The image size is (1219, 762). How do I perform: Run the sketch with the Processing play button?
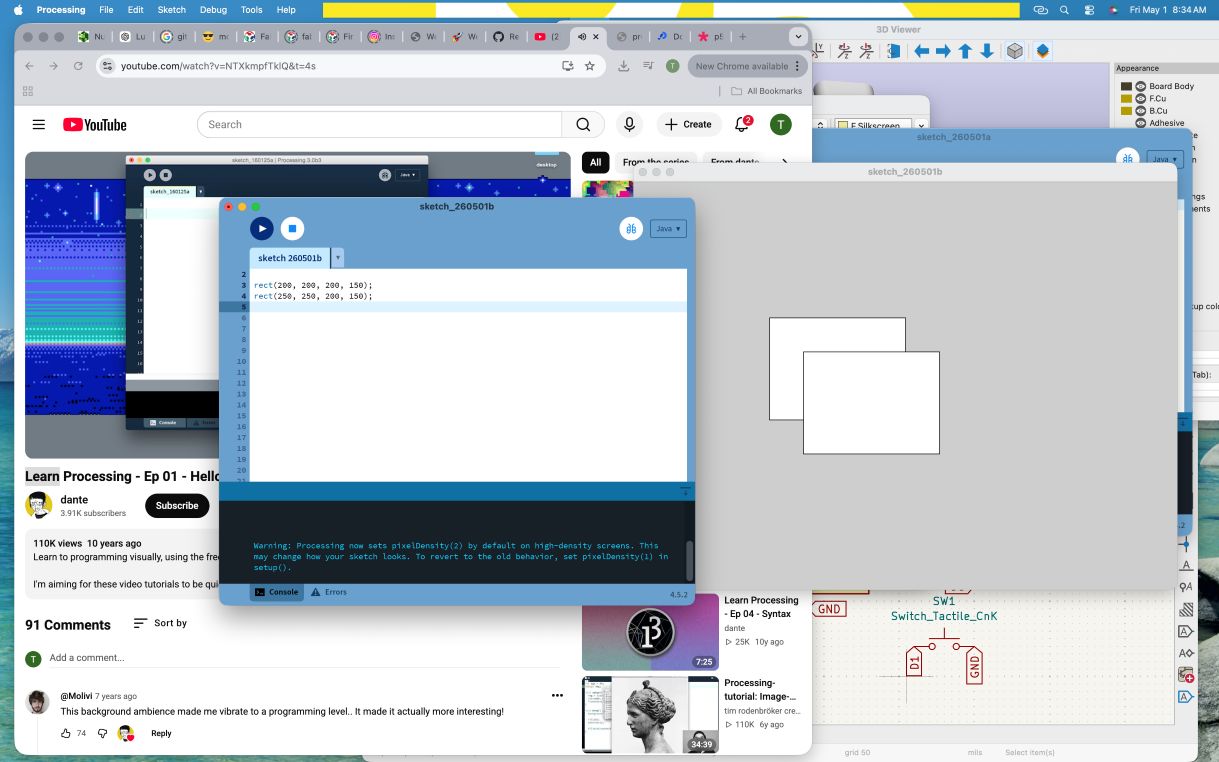tap(261, 228)
